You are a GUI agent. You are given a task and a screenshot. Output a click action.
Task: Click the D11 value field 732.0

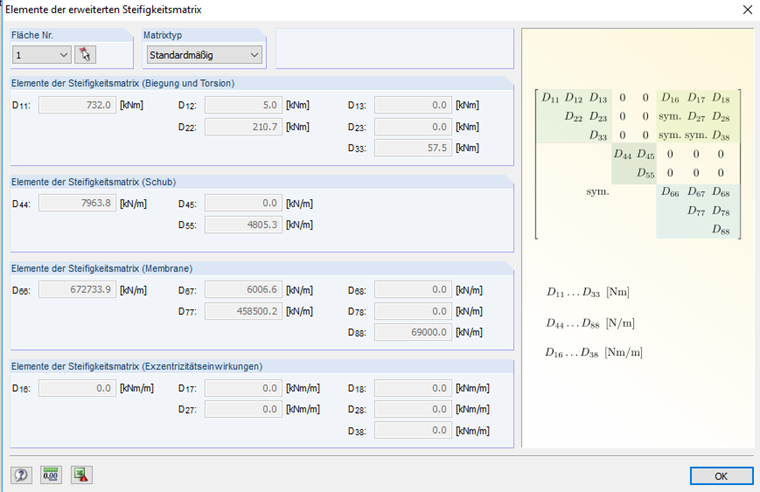(78, 105)
